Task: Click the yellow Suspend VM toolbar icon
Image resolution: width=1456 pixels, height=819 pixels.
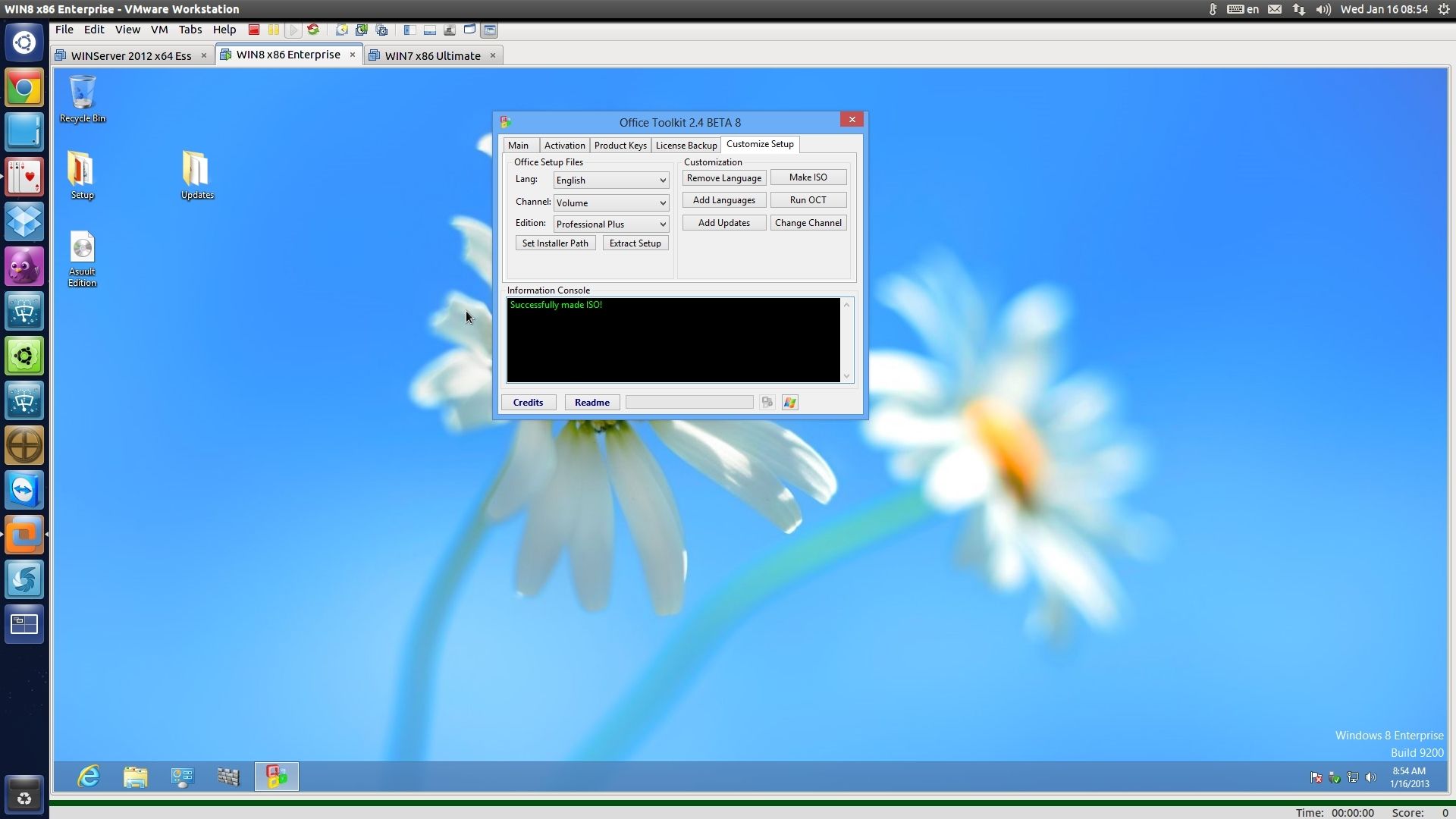Action: tap(274, 30)
